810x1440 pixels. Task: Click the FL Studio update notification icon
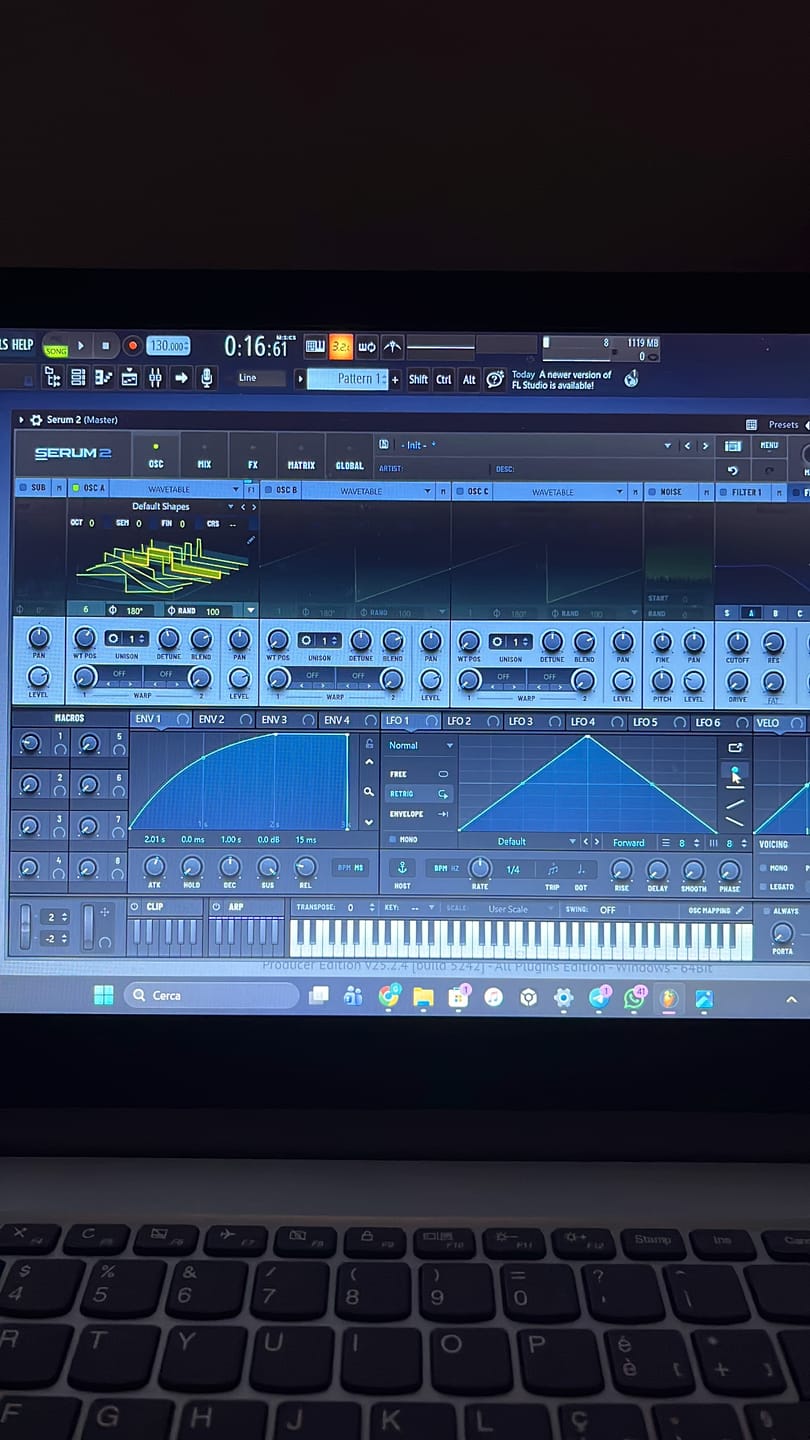click(x=631, y=379)
